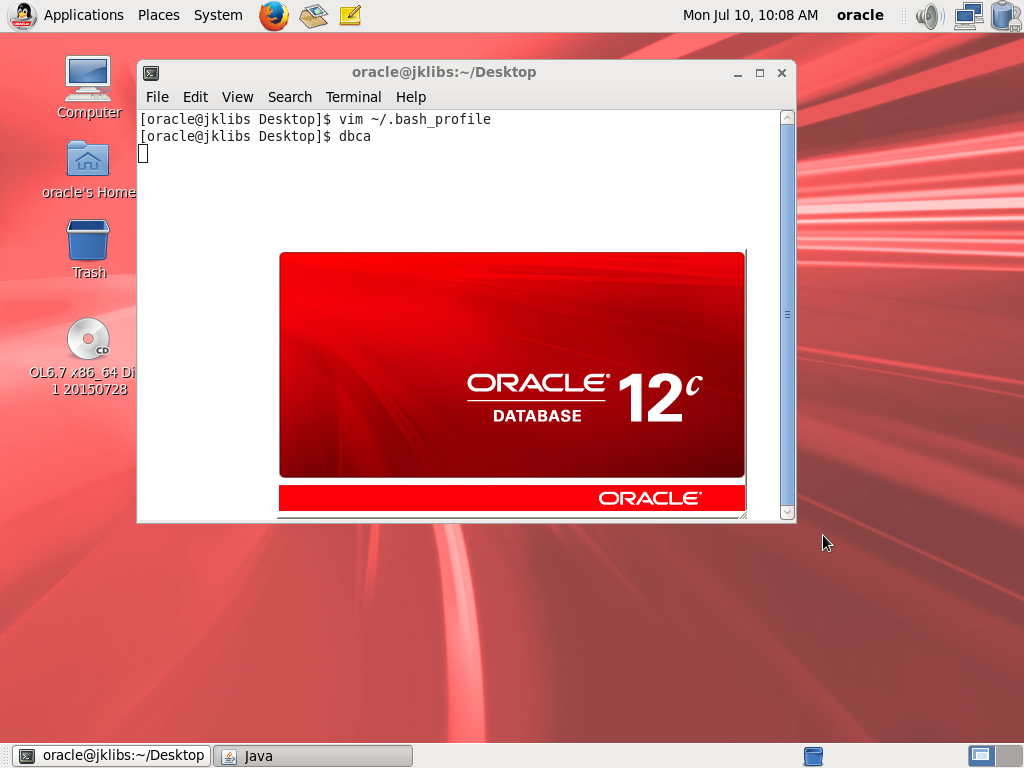Image resolution: width=1024 pixels, height=768 pixels.
Task: Click the battery power tray icon
Action: click(x=1004, y=15)
